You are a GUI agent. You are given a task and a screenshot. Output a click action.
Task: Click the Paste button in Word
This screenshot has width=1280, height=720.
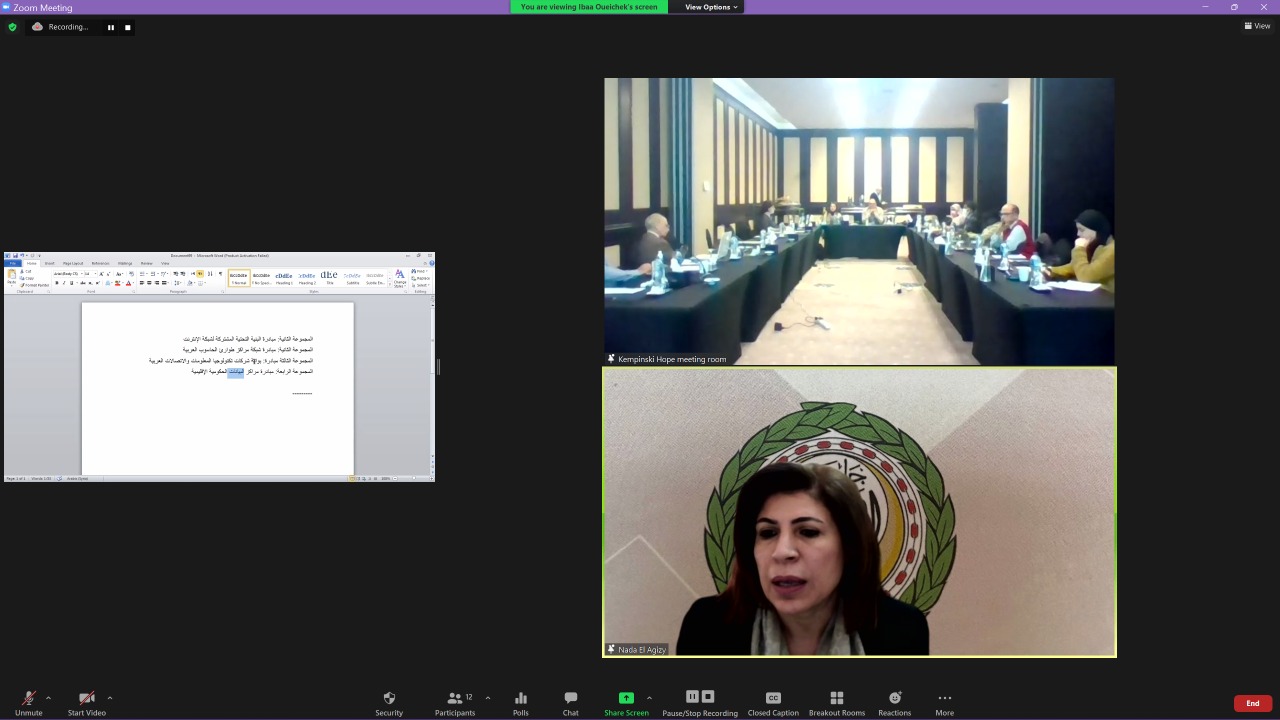[x=12, y=277]
